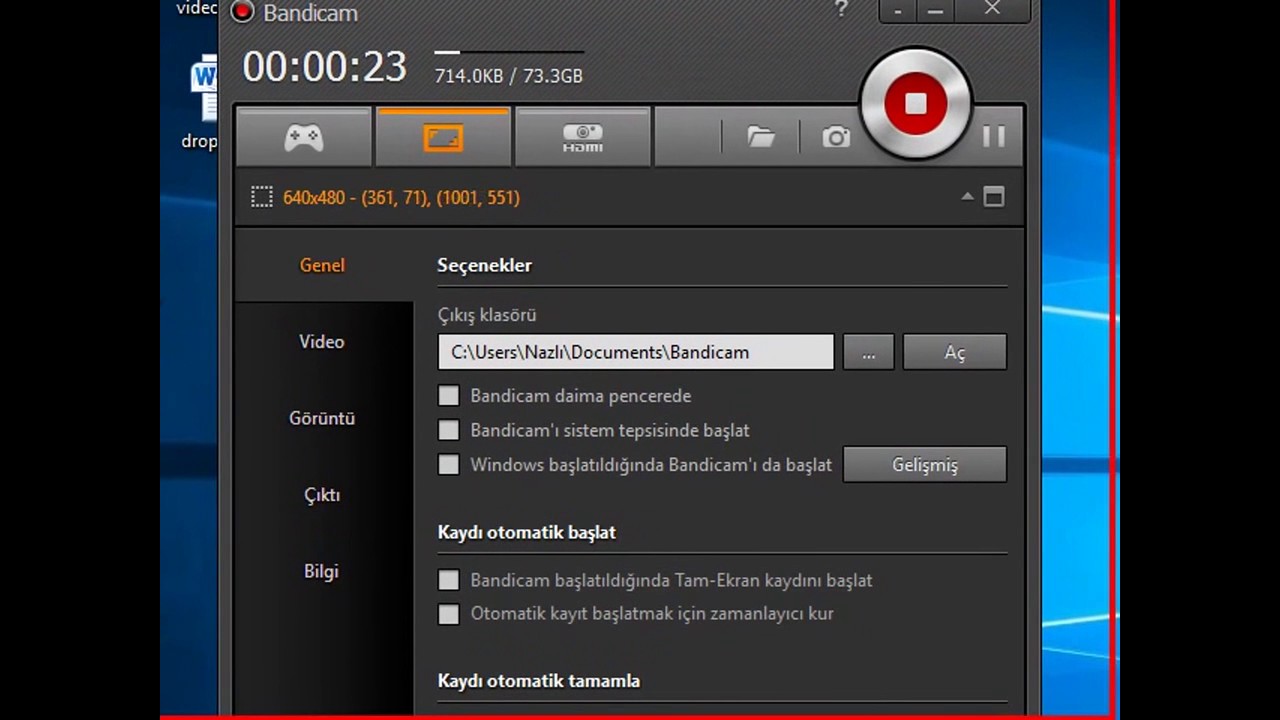The image size is (1280, 720).
Task: Open output folder icon in toolbar
Action: tap(760, 137)
